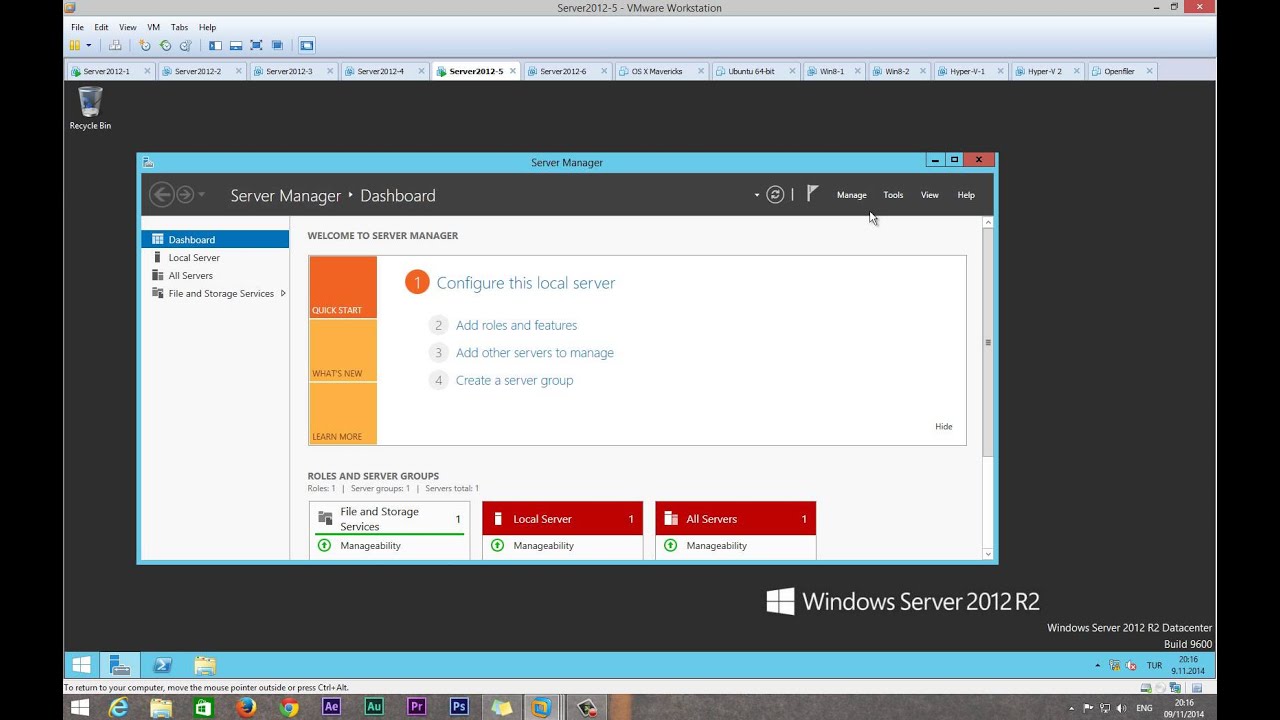Click the Server Manager back arrow
The width and height of the screenshot is (1280, 720).
(161, 195)
